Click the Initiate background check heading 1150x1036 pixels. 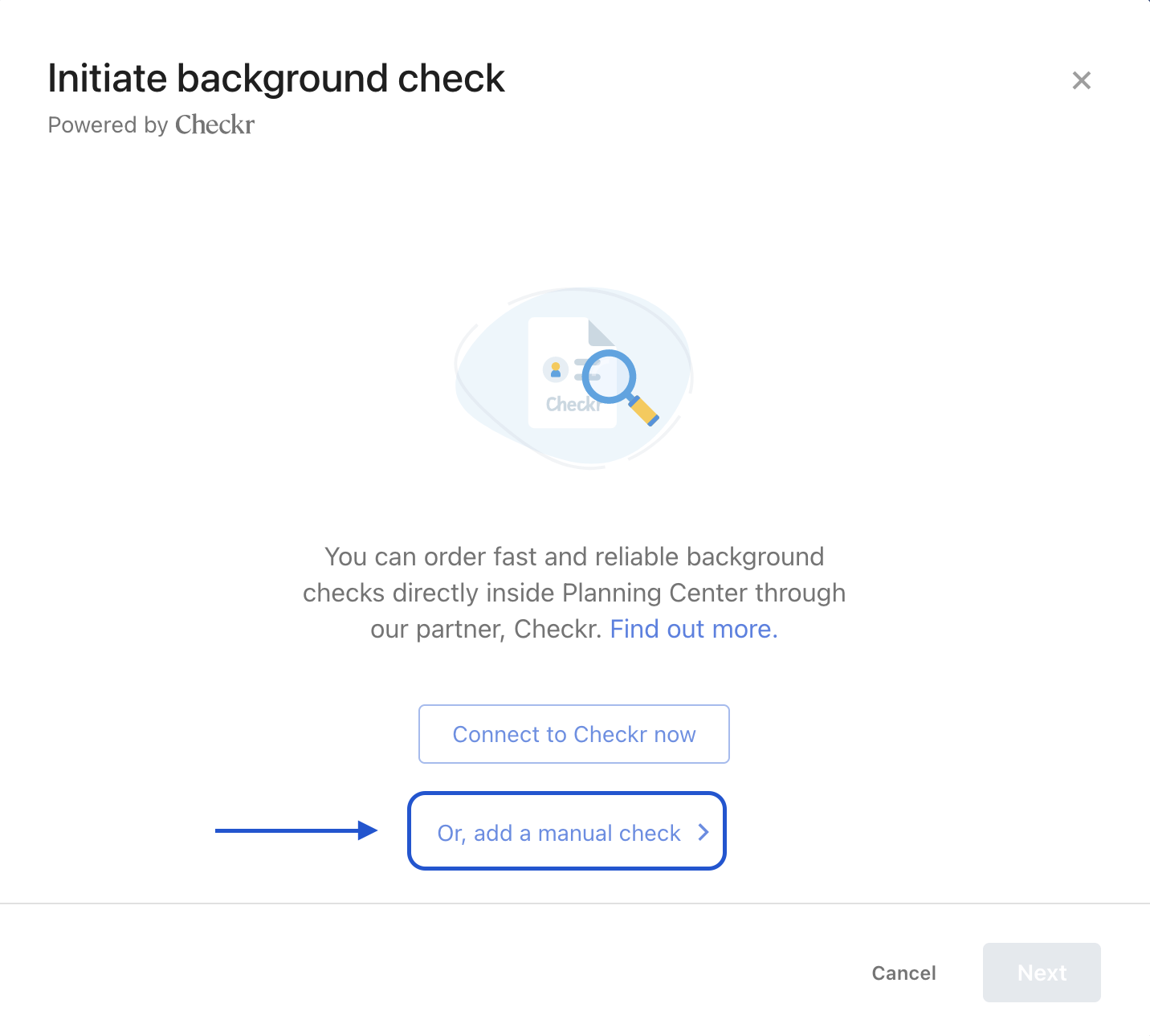click(276, 79)
